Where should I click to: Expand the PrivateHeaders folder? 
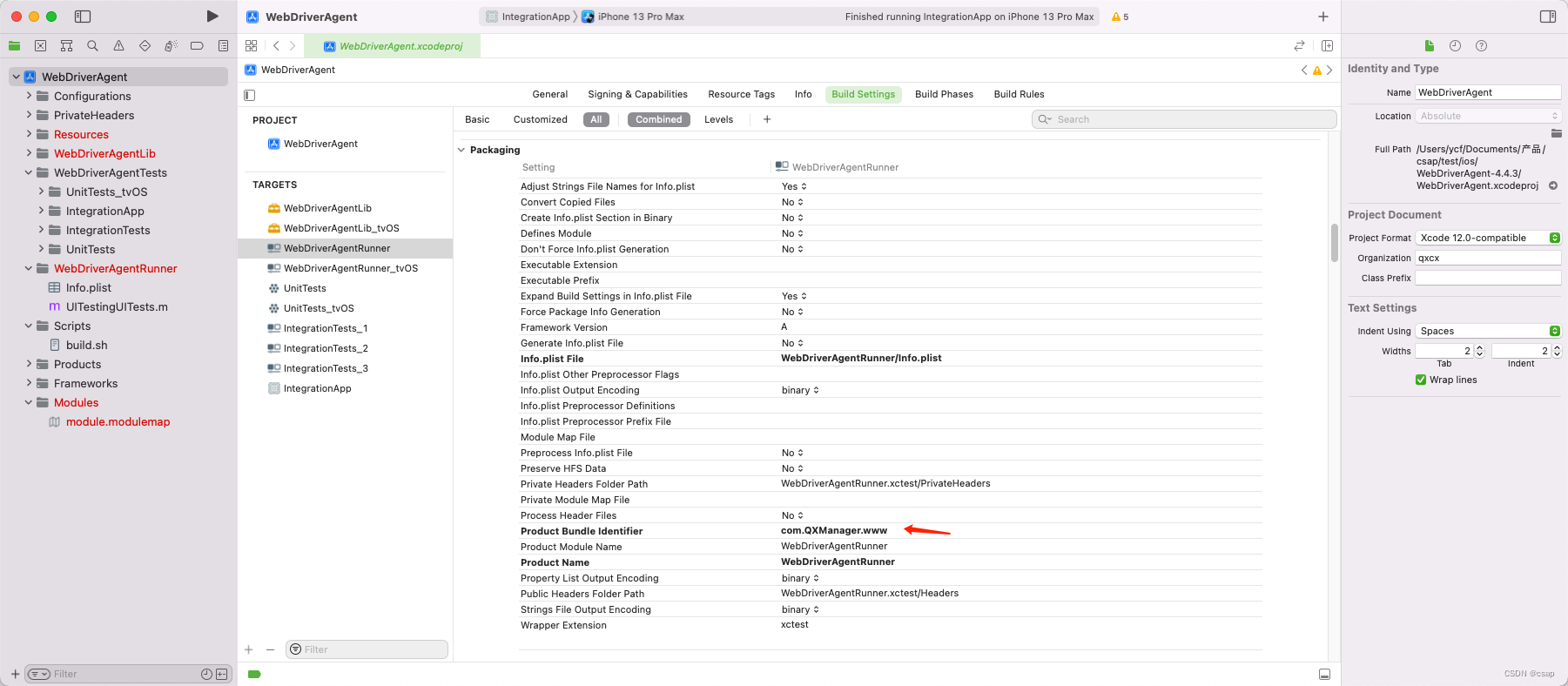(29, 115)
